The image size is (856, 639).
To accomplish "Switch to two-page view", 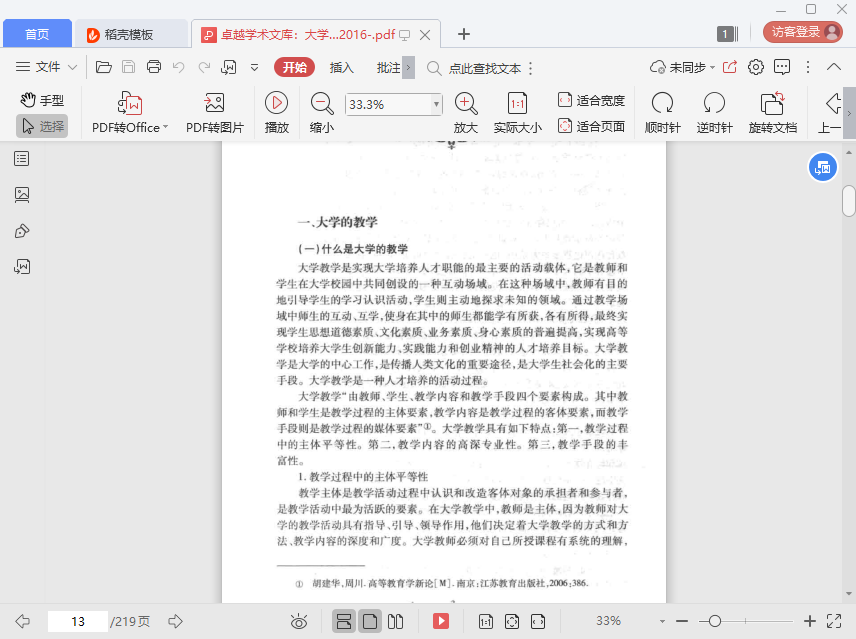I will [x=395, y=621].
